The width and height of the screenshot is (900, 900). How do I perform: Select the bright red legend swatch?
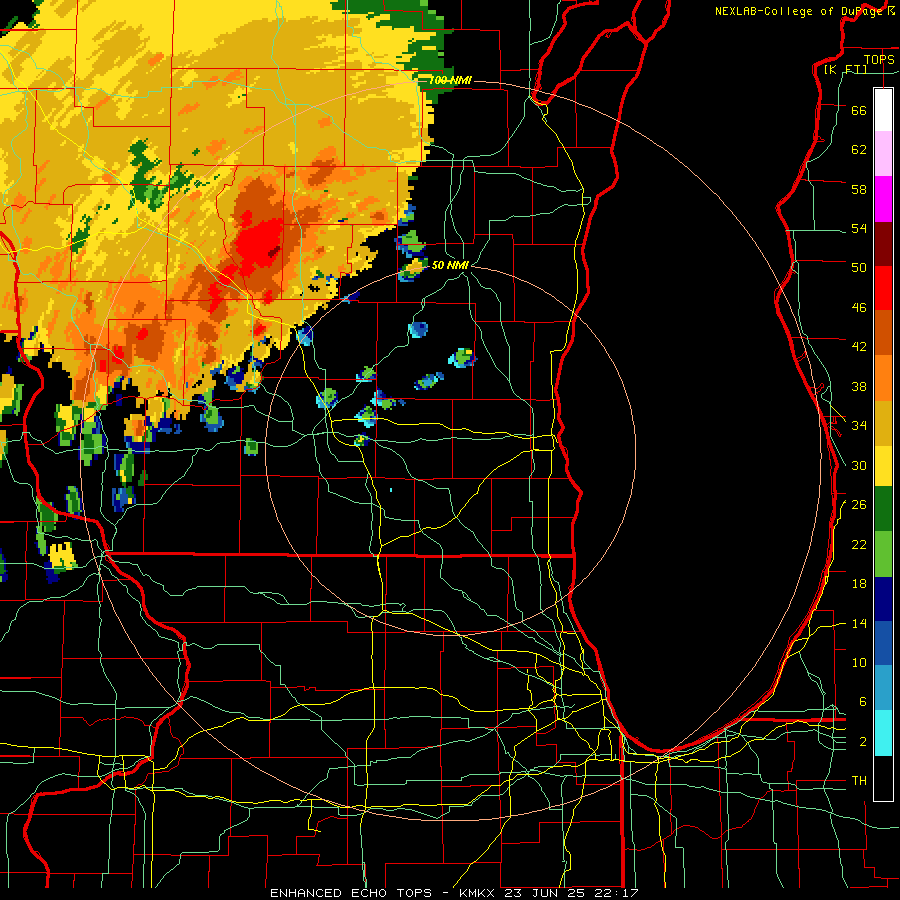tap(883, 288)
